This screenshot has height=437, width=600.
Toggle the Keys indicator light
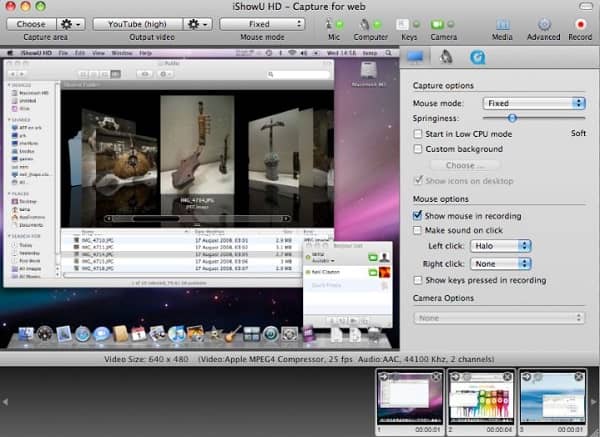click(416, 24)
